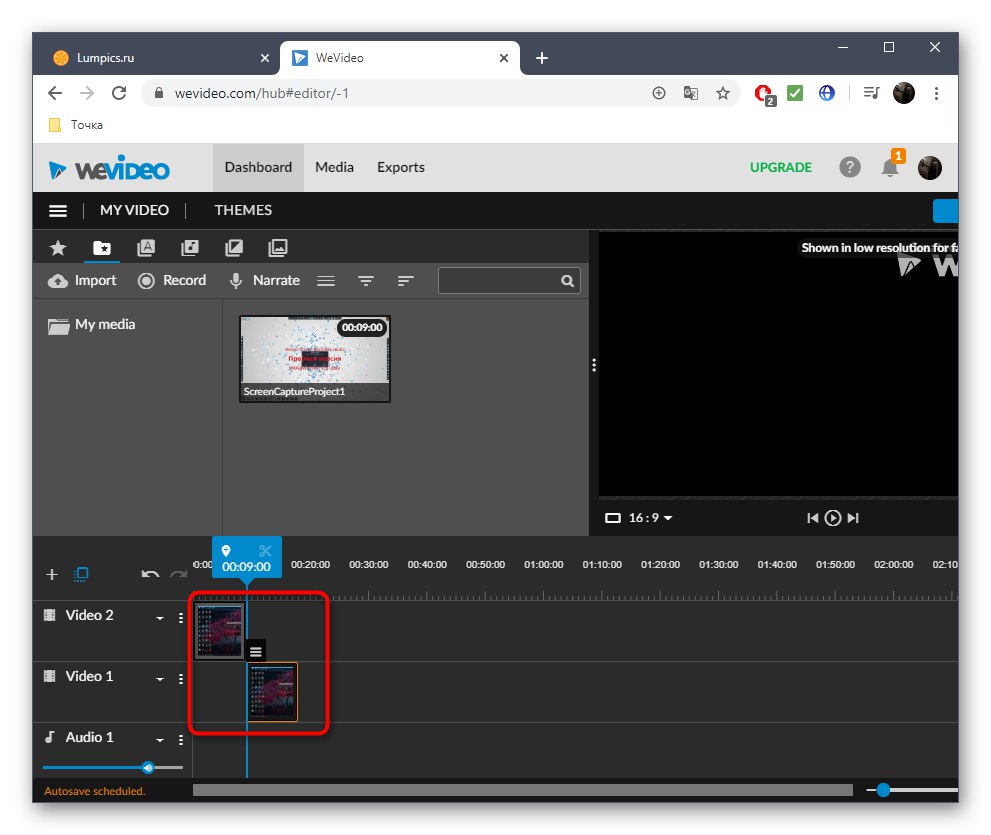Click the help question mark icon
Image resolution: width=991 pixels, height=835 pixels.
849,167
